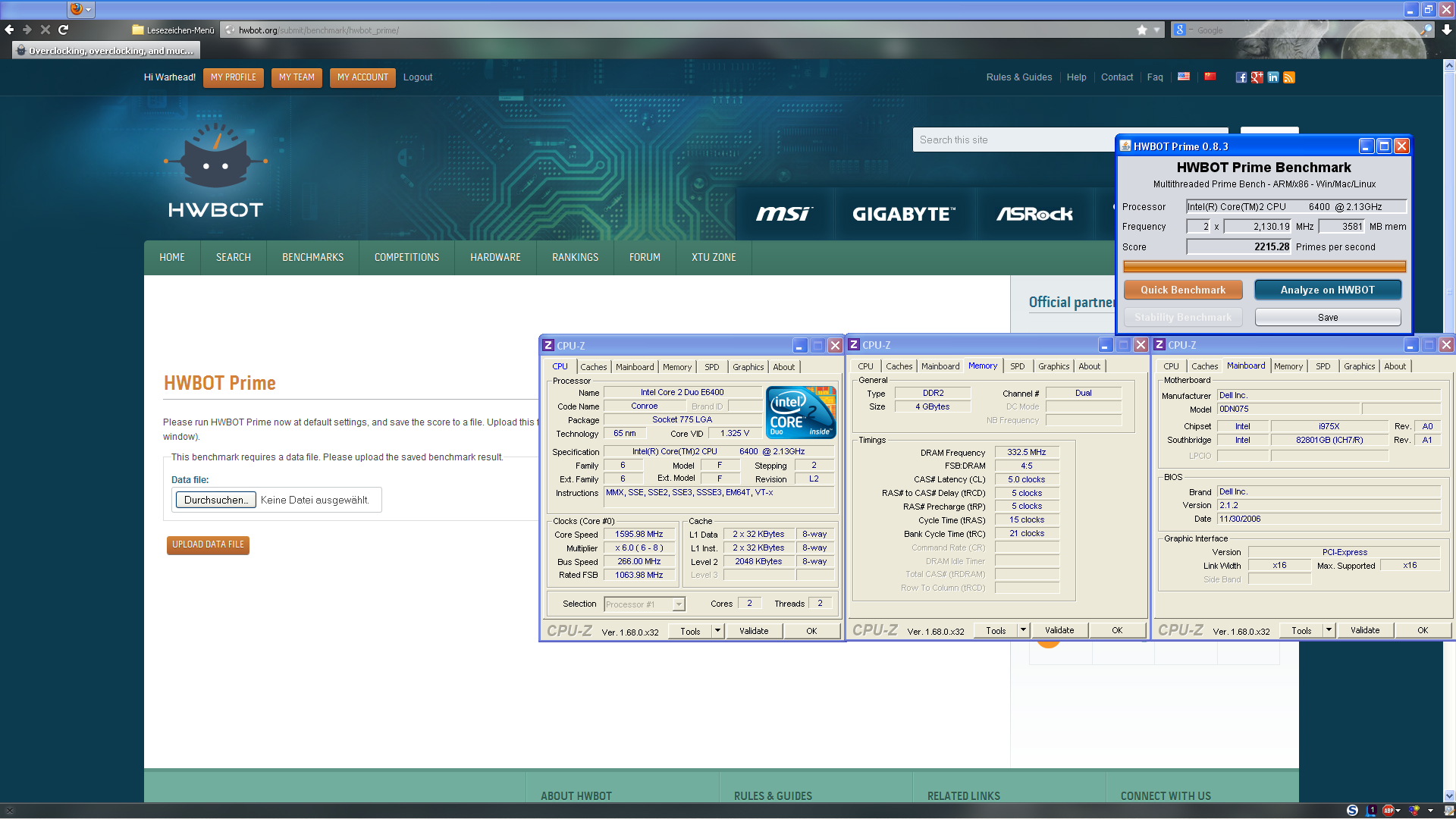
Task: Switch site language to English flag
Action: click(1183, 77)
